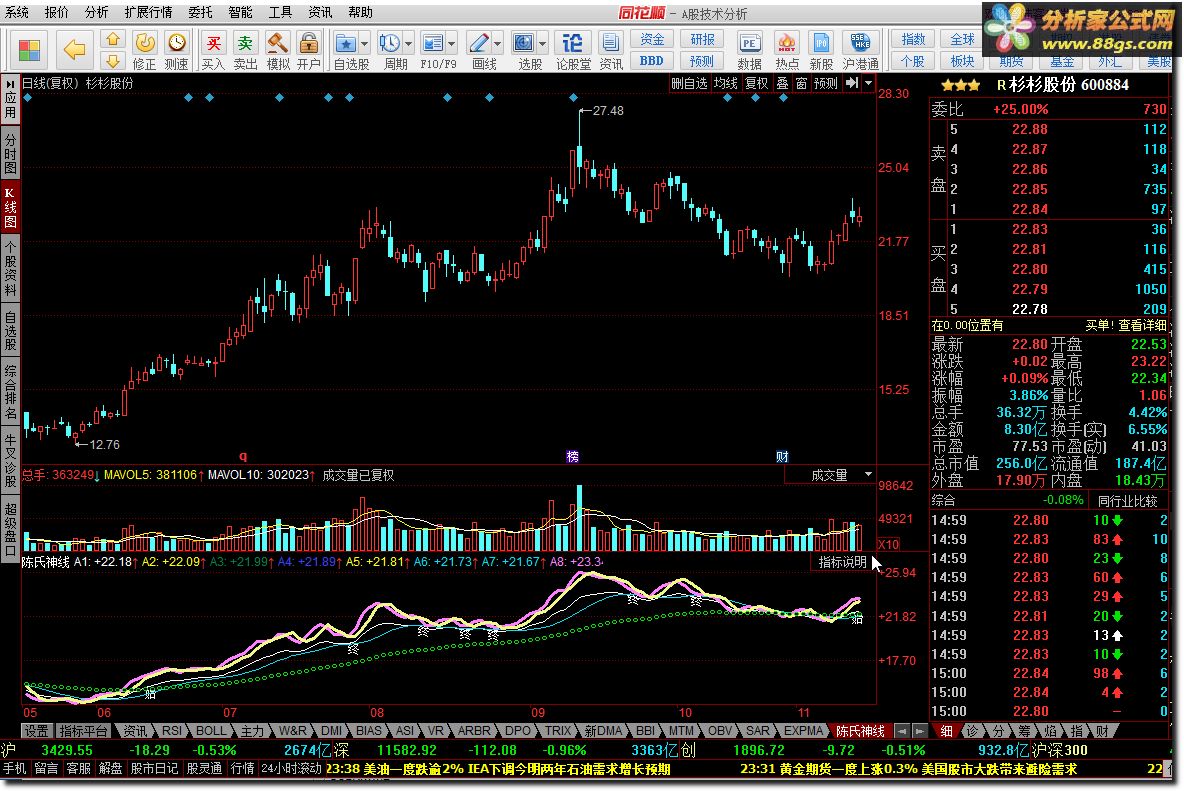The height and width of the screenshot is (791, 1184).
Task: Click the 周期 period clock icon
Action: (x=390, y=43)
